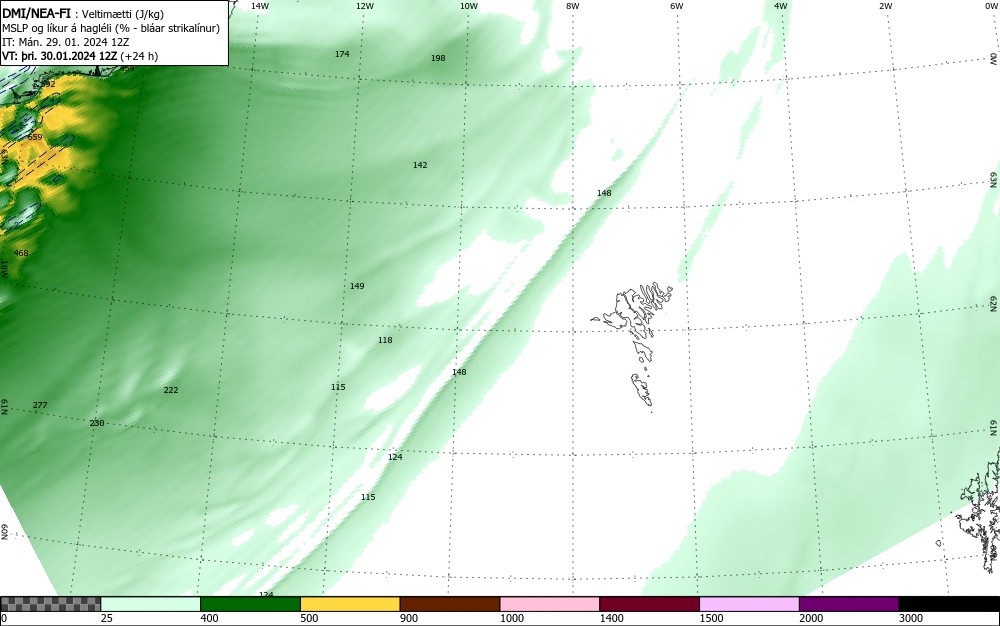Click the light purple 1500–2000 legend swatch
Viewport: 1000px width, 626px height.
749,604
